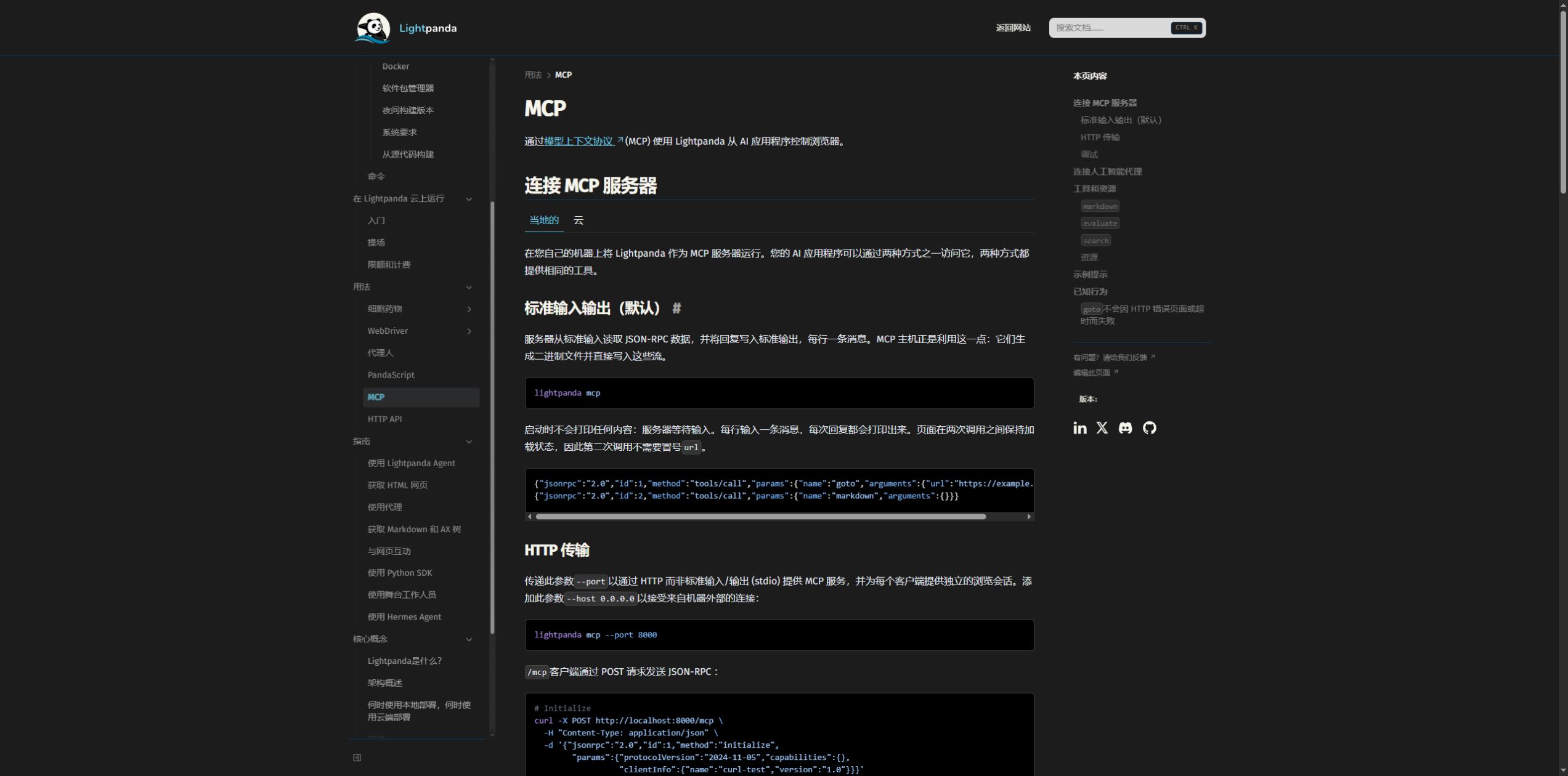Expand the WebDriver submenu chevron
Image resolution: width=1568 pixels, height=776 pixels.
point(469,331)
